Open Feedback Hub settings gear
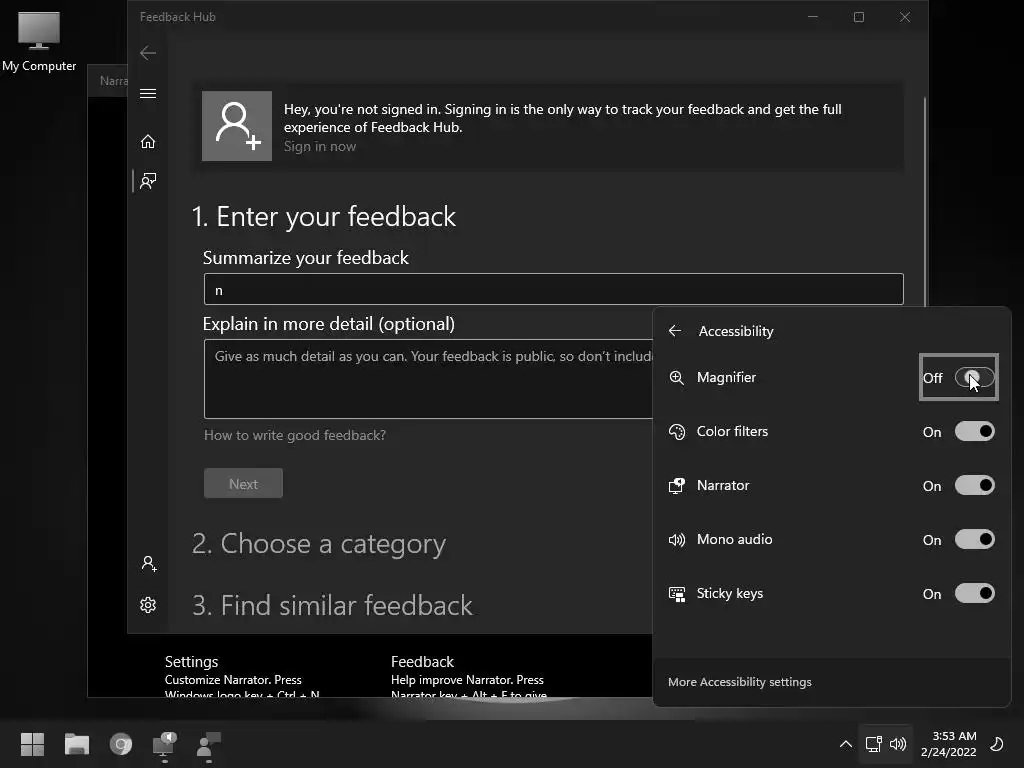Screen dimensions: 1024x768 point(148,605)
